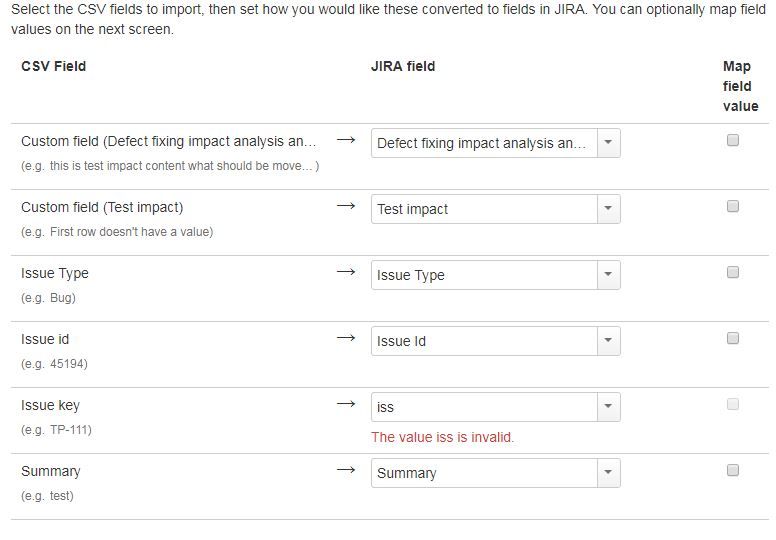
Task: Expand the Issue Id JIRA field dropdown arrow
Action: point(608,341)
